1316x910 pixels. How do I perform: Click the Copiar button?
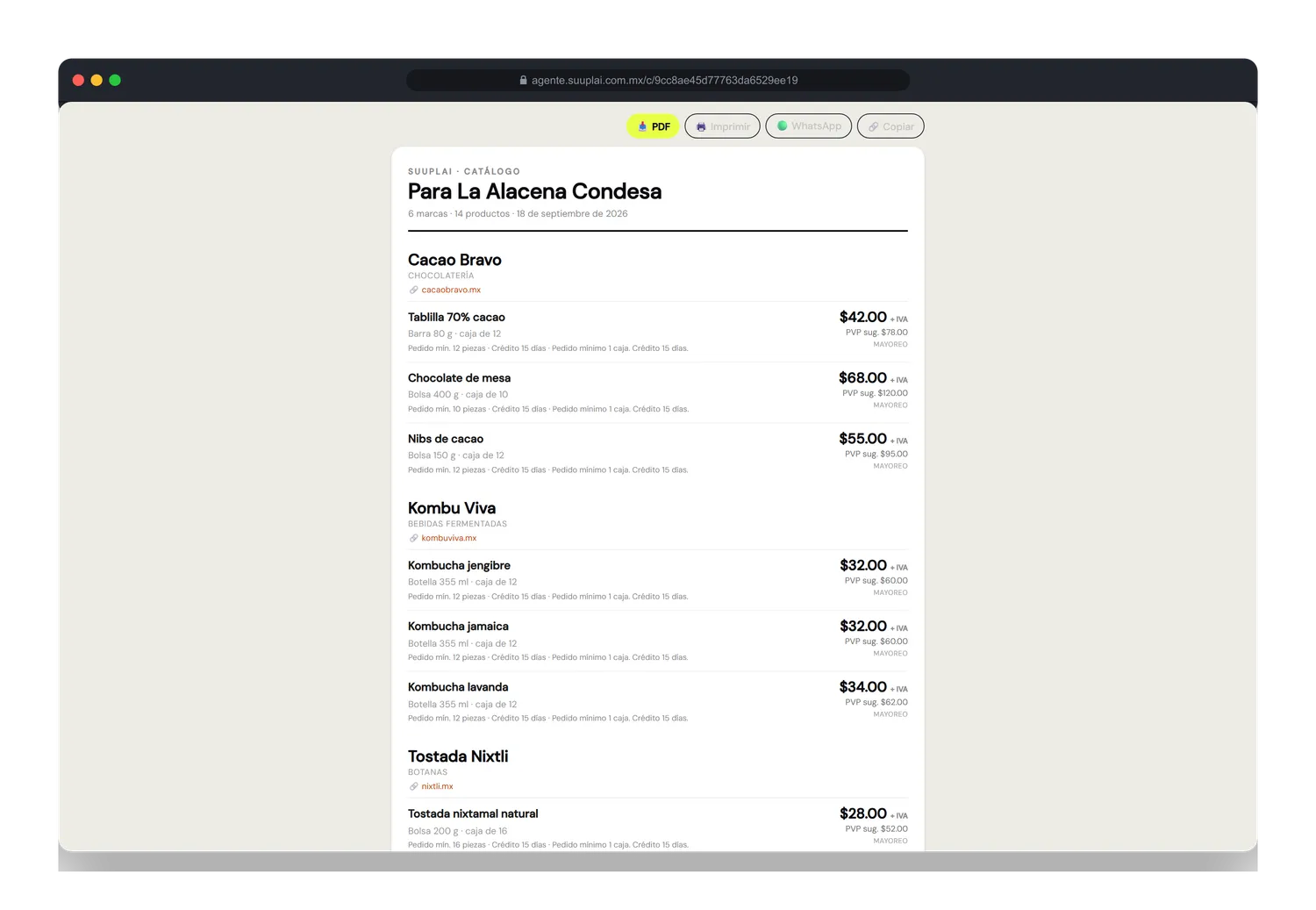(x=890, y=126)
